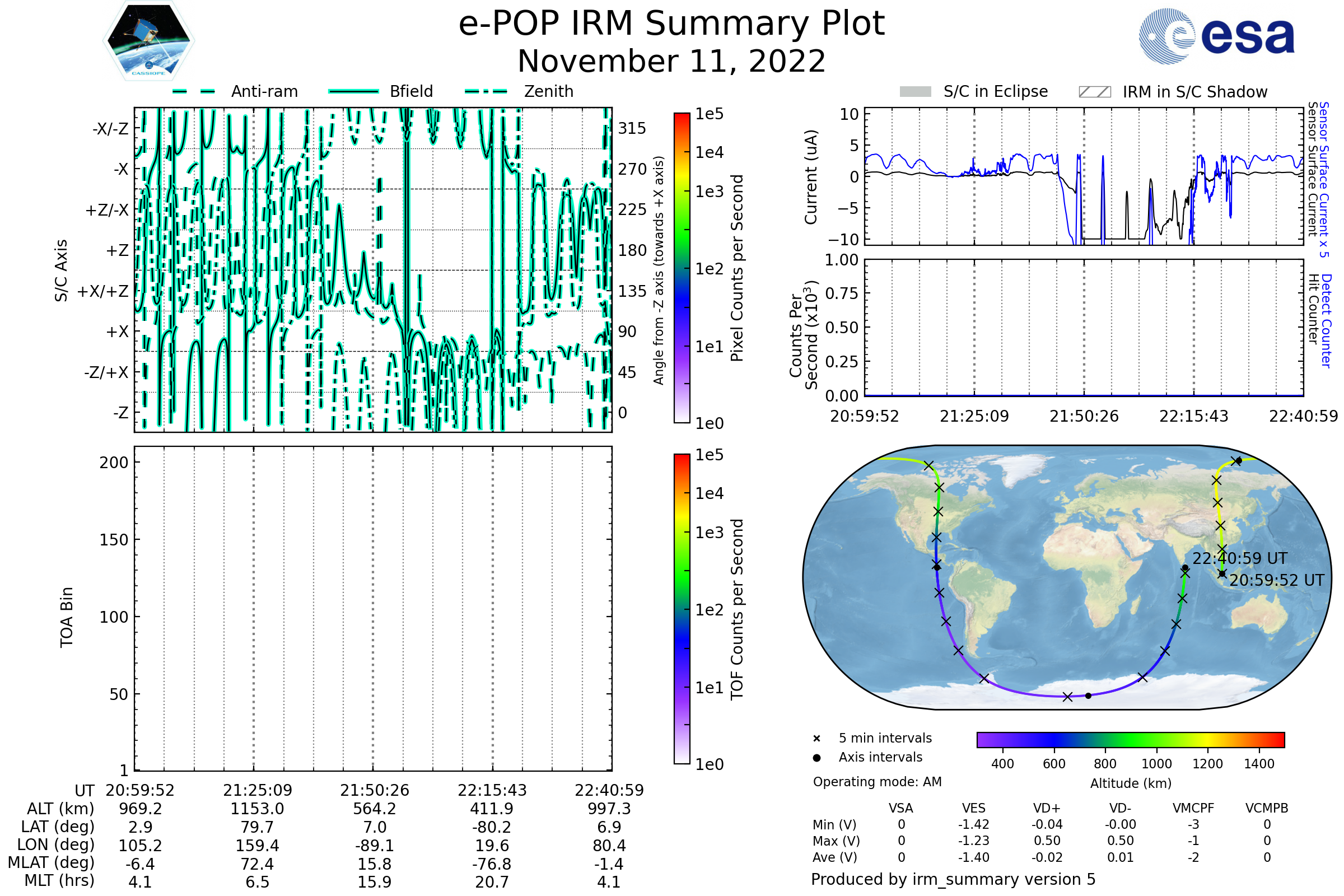Image resolution: width=1344 pixels, height=896 pixels.
Task: Click the TOF Counts per Second colorbar
Action: pyautogui.click(x=682, y=609)
